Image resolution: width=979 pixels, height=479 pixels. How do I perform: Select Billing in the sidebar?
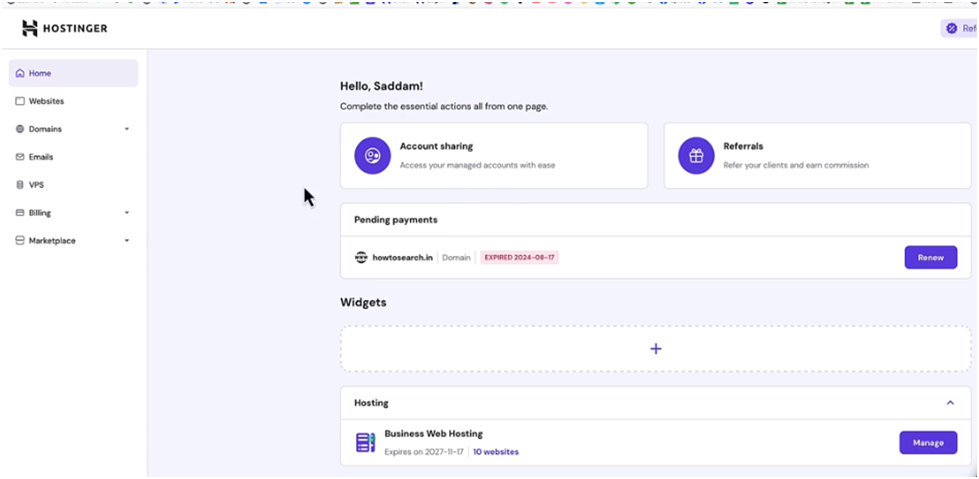(x=40, y=213)
